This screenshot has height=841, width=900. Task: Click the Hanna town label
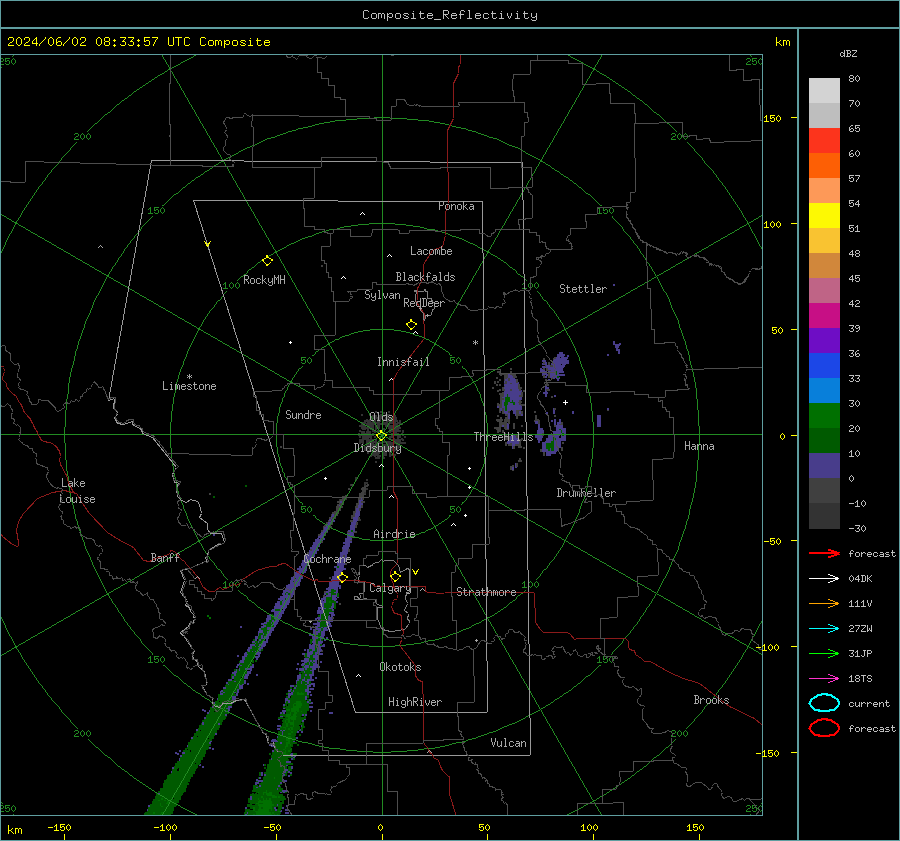point(699,446)
